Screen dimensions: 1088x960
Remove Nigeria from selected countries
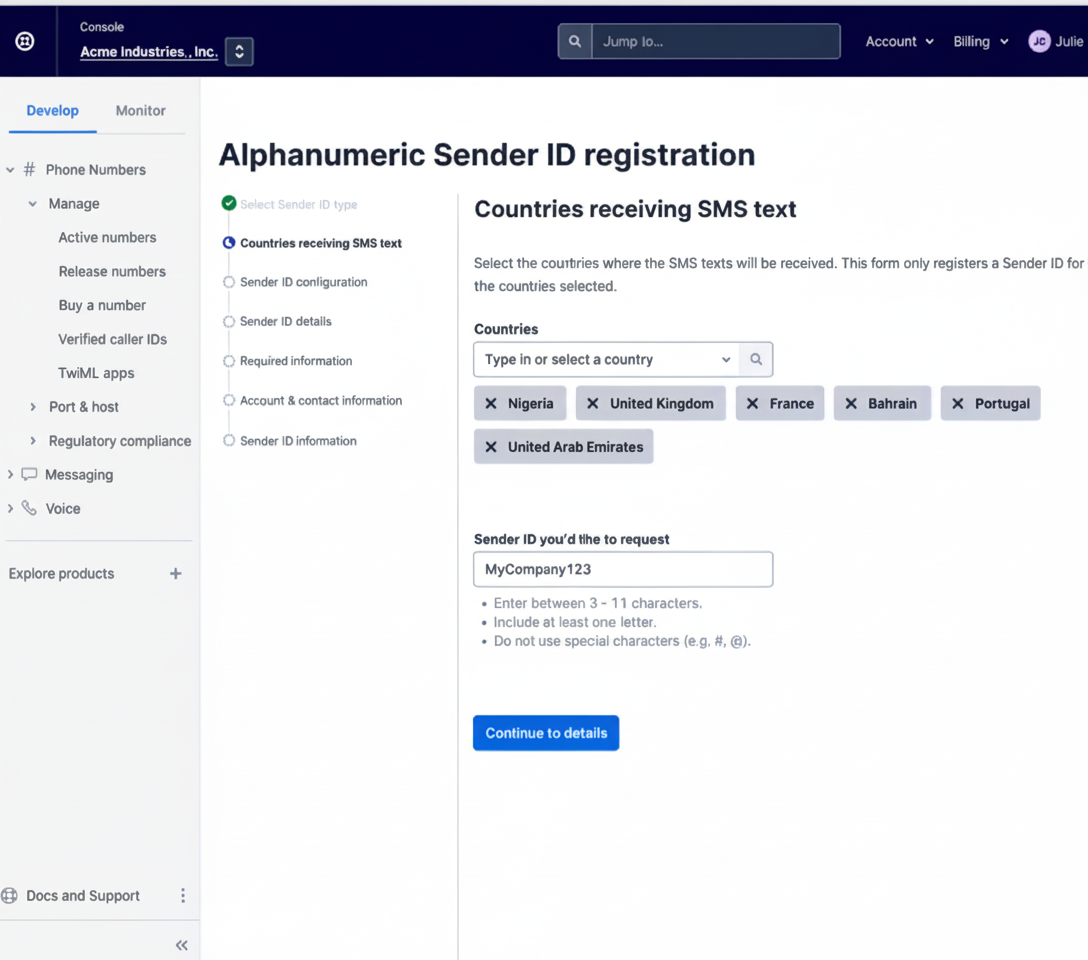click(x=491, y=403)
